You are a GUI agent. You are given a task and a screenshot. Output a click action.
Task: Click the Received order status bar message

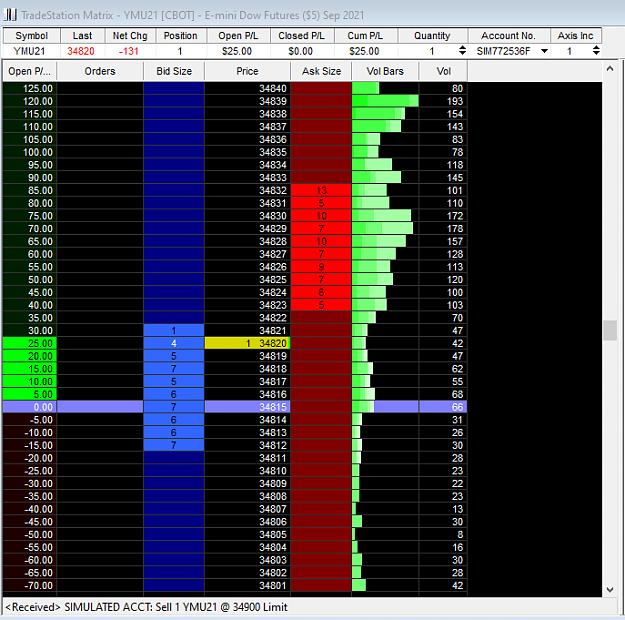coord(146,607)
